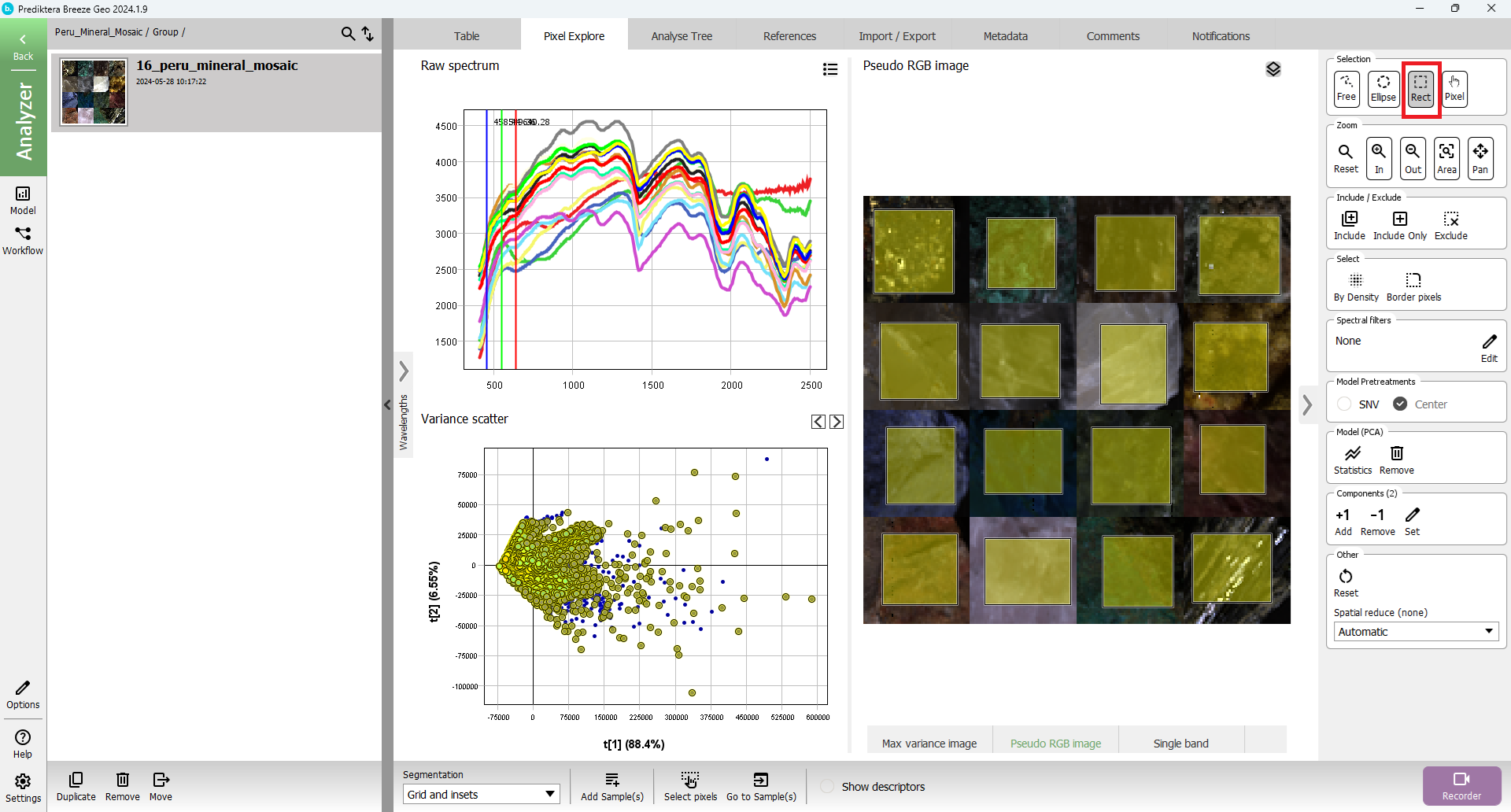Open PCA model Statistics

tap(1352, 460)
